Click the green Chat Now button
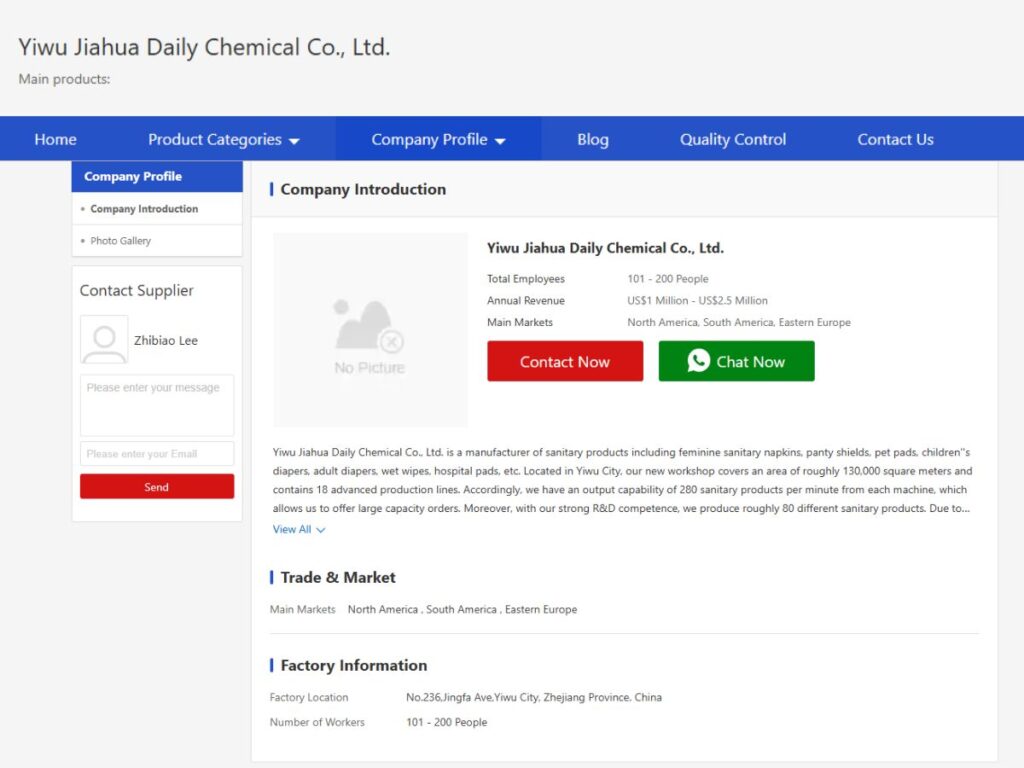Image resolution: width=1024 pixels, height=768 pixels. 737,361
